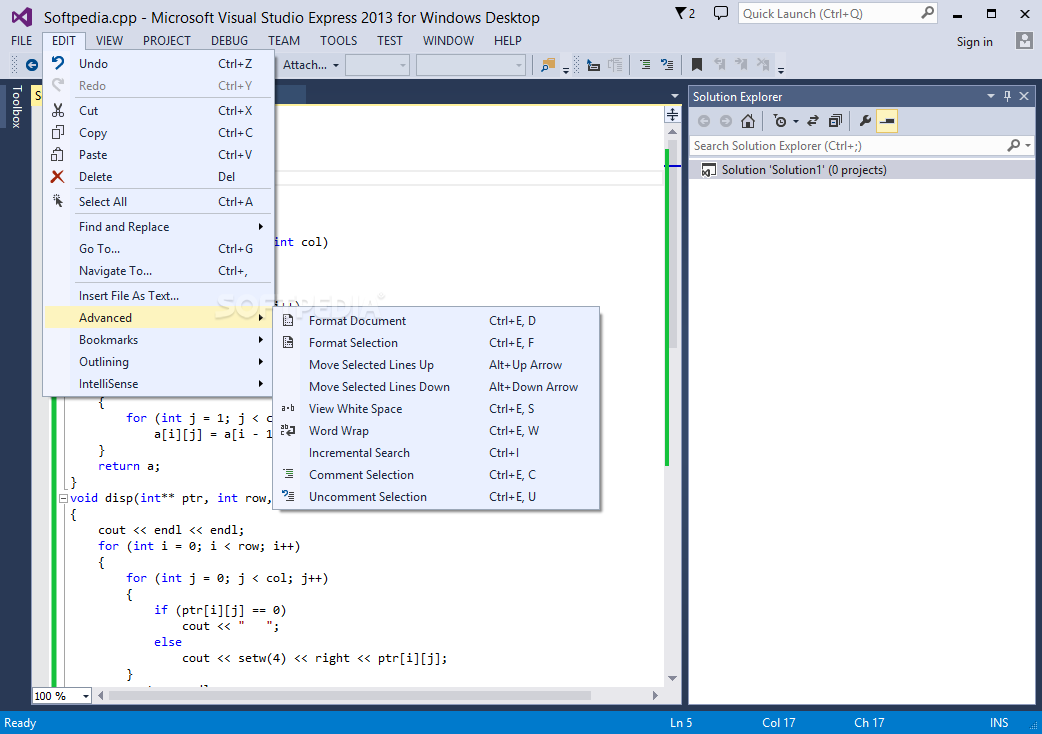Click Collapse All icon in Solution Explorer
The height and width of the screenshot is (734, 1042).
[835, 121]
